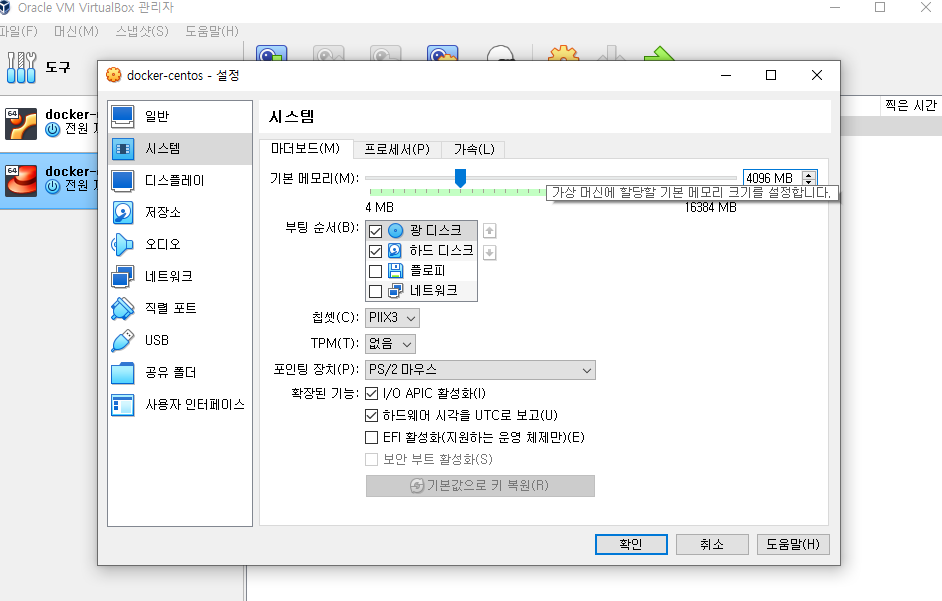Open the 오디오 settings category
Image resolution: width=942 pixels, height=601 pixels.
click(180, 244)
